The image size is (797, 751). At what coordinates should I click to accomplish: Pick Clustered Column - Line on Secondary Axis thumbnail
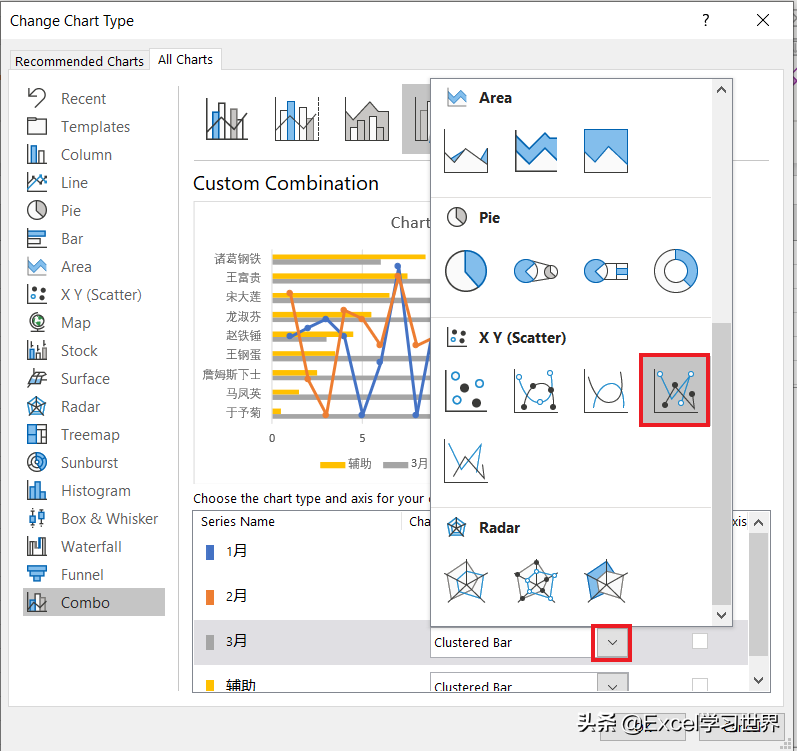tap(297, 119)
